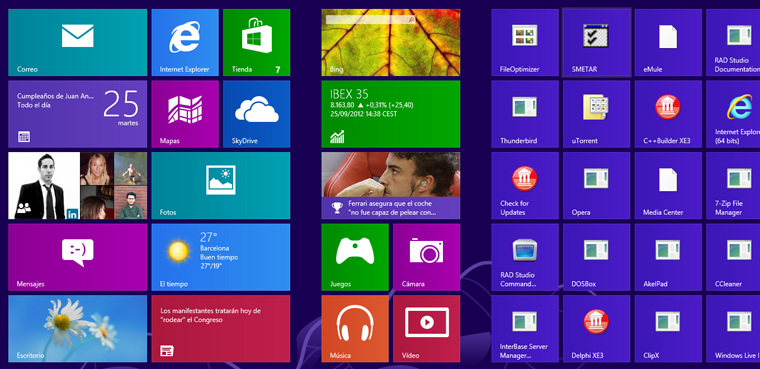
Task: Launch FileOptimizer
Action: click(x=525, y=43)
